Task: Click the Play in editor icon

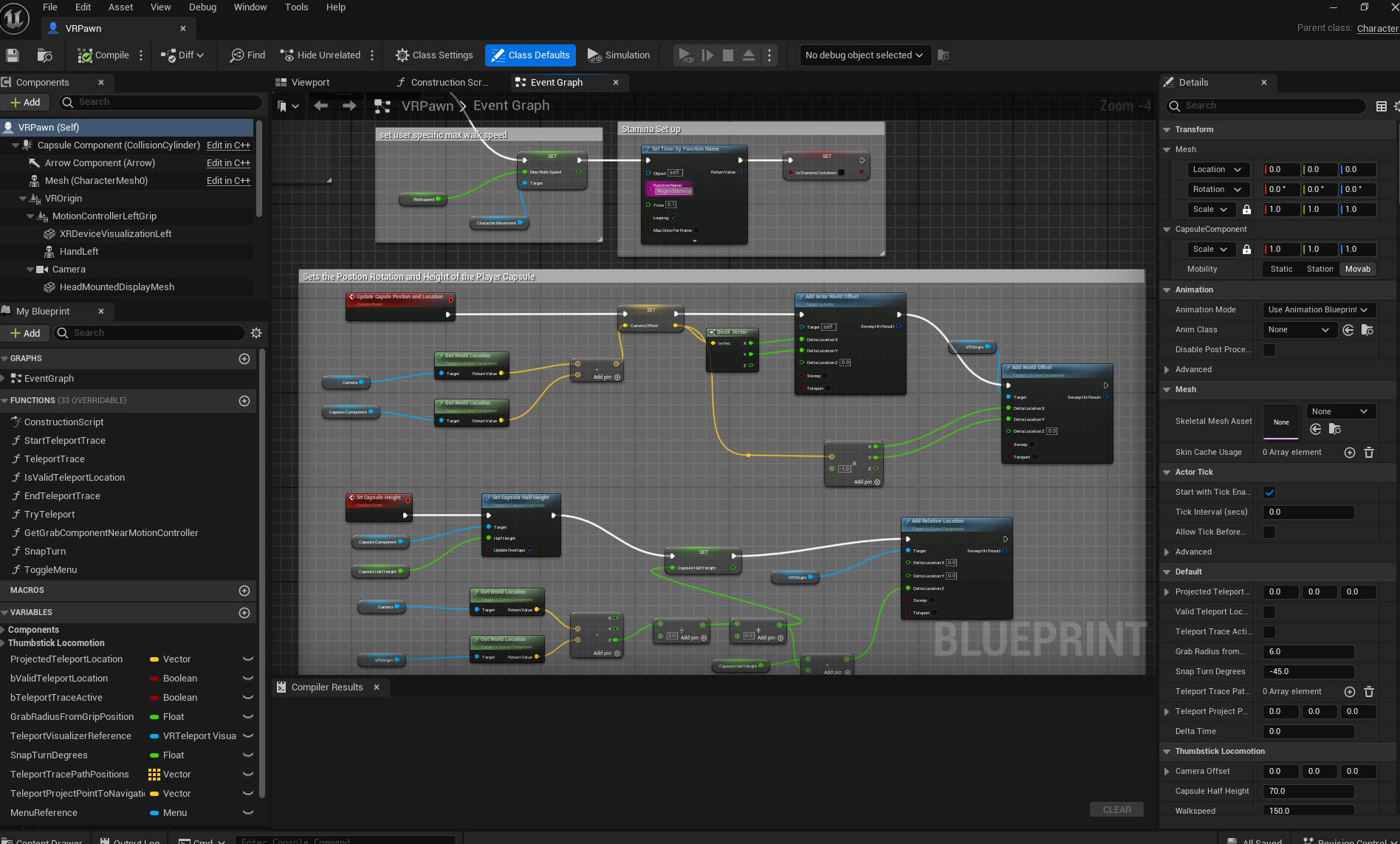Action: pyautogui.click(x=684, y=55)
